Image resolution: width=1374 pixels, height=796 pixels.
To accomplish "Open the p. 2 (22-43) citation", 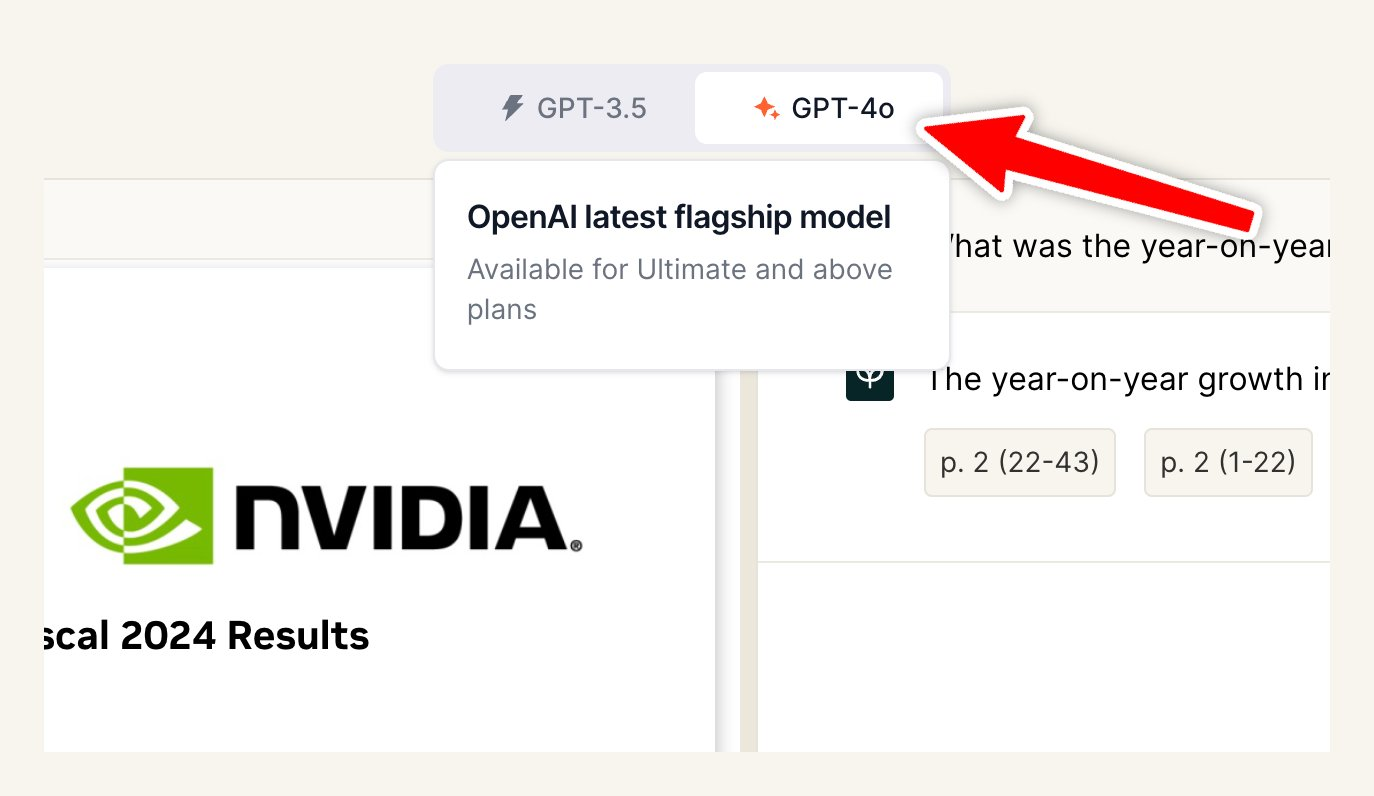I will tap(1019, 462).
